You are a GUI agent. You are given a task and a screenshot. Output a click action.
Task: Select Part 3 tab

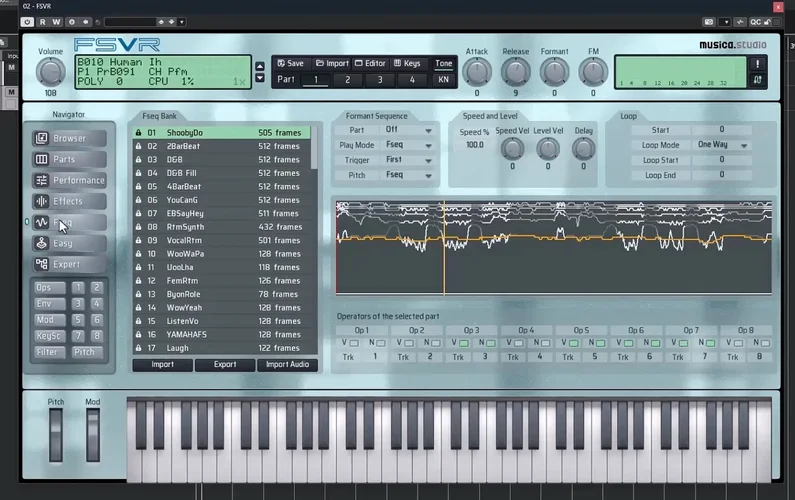380,80
